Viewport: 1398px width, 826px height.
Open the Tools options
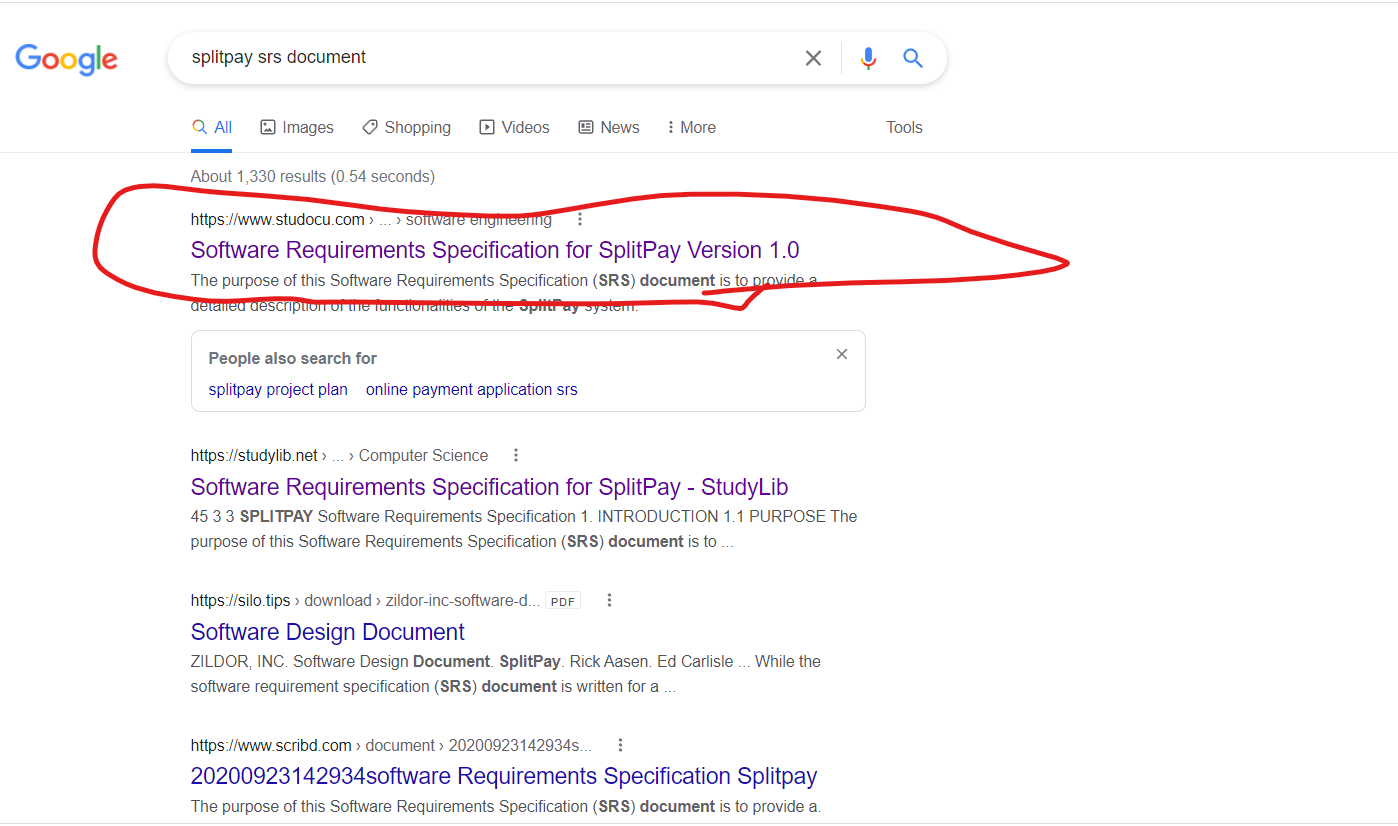pos(903,127)
